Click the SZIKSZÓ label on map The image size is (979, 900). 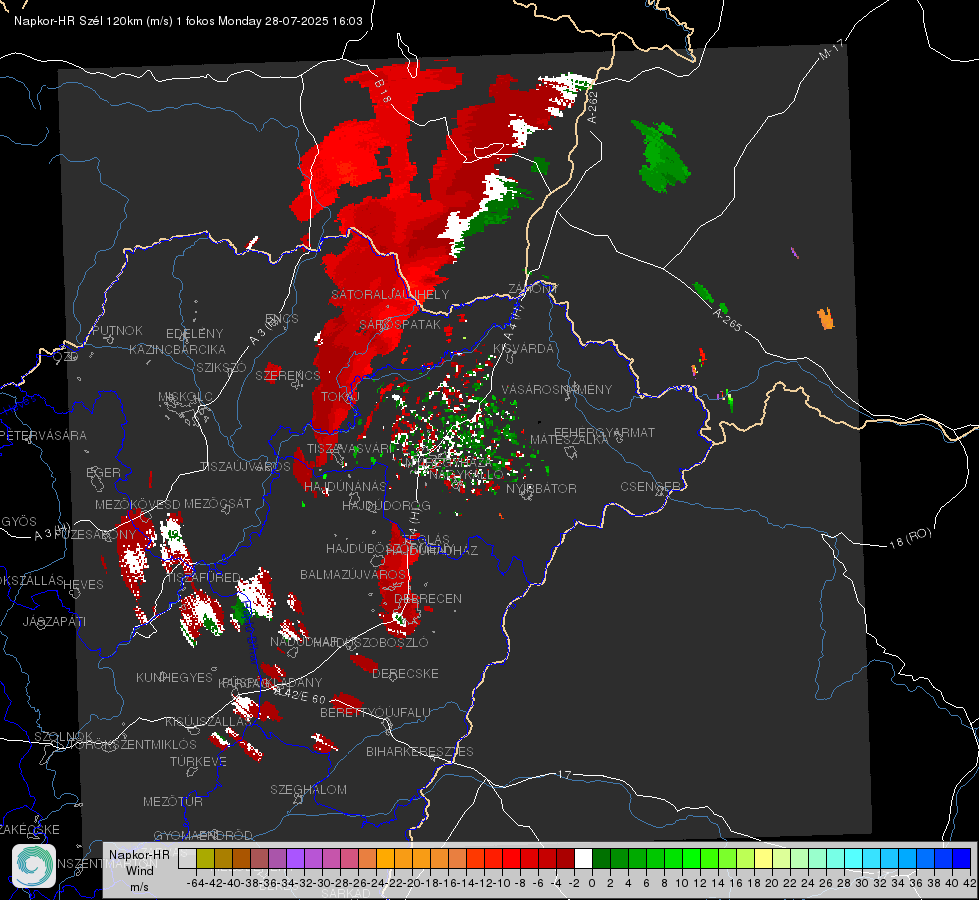[x=222, y=367]
